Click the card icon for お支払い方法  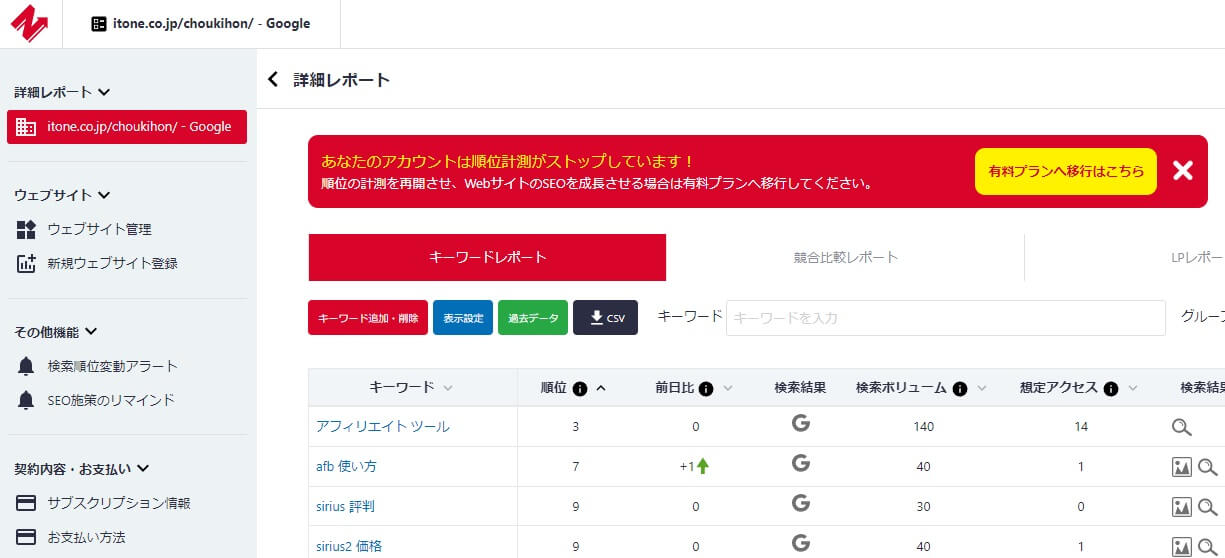tap(26, 537)
